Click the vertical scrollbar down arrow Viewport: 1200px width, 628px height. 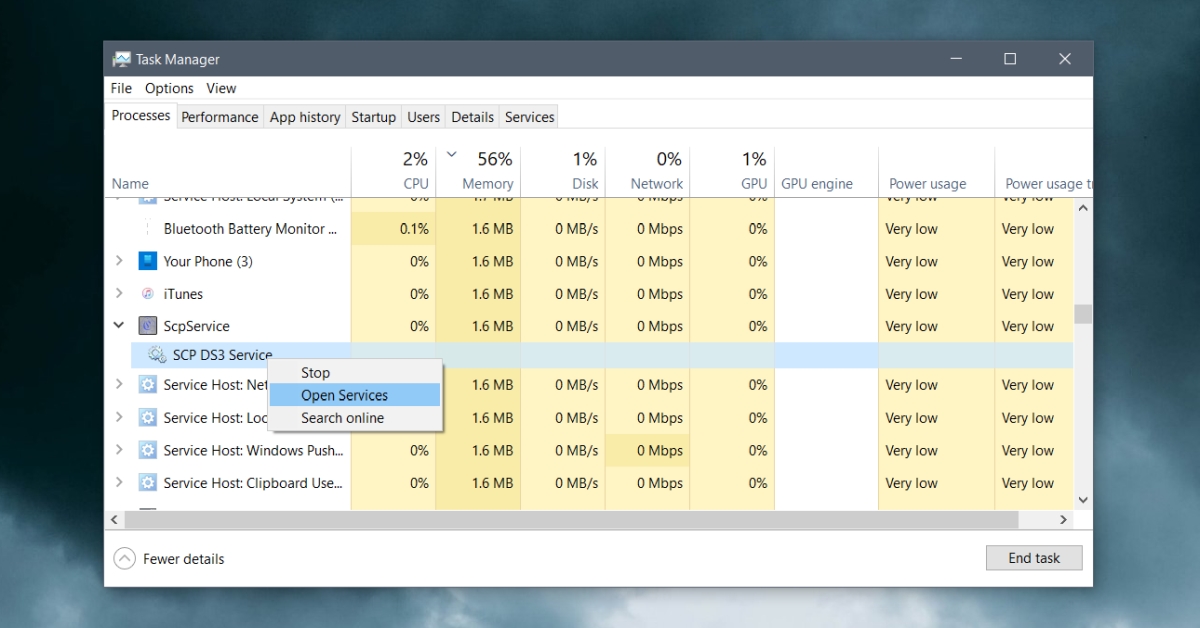coord(1082,499)
